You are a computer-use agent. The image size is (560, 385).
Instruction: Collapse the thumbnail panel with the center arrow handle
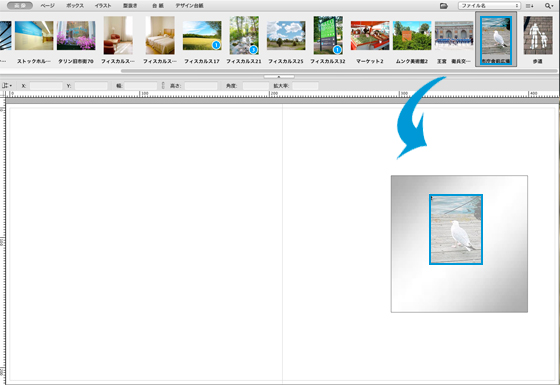click(x=279, y=76)
